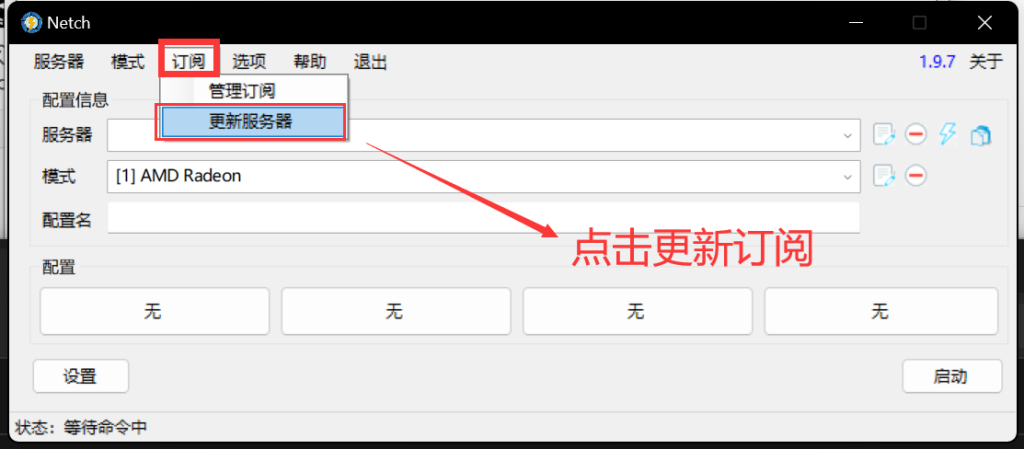This screenshot has width=1024, height=449.
Task: Click the third 无 profile button
Action: (x=637, y=311)
